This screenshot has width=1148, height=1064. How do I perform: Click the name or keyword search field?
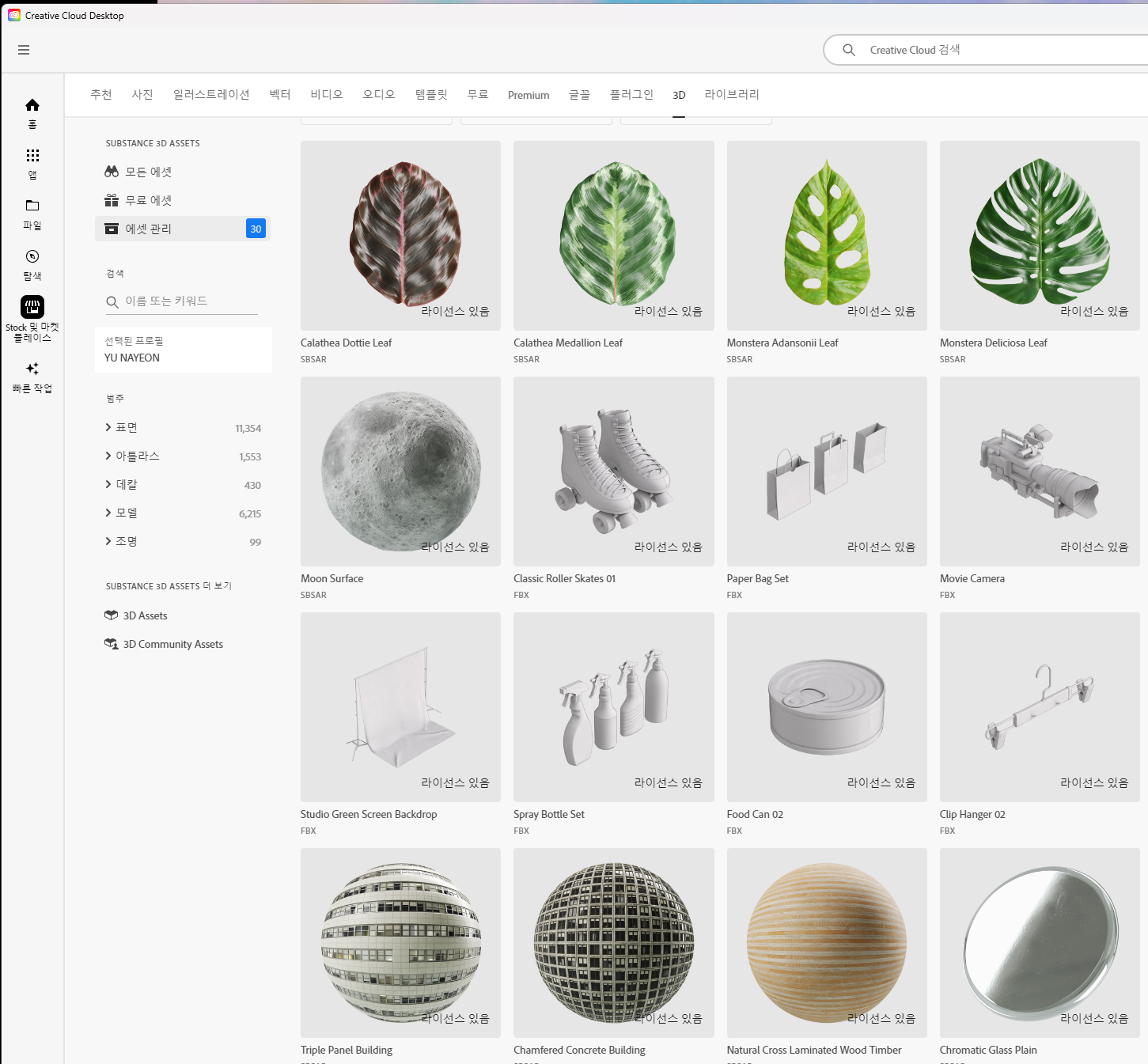click(190, 301)
